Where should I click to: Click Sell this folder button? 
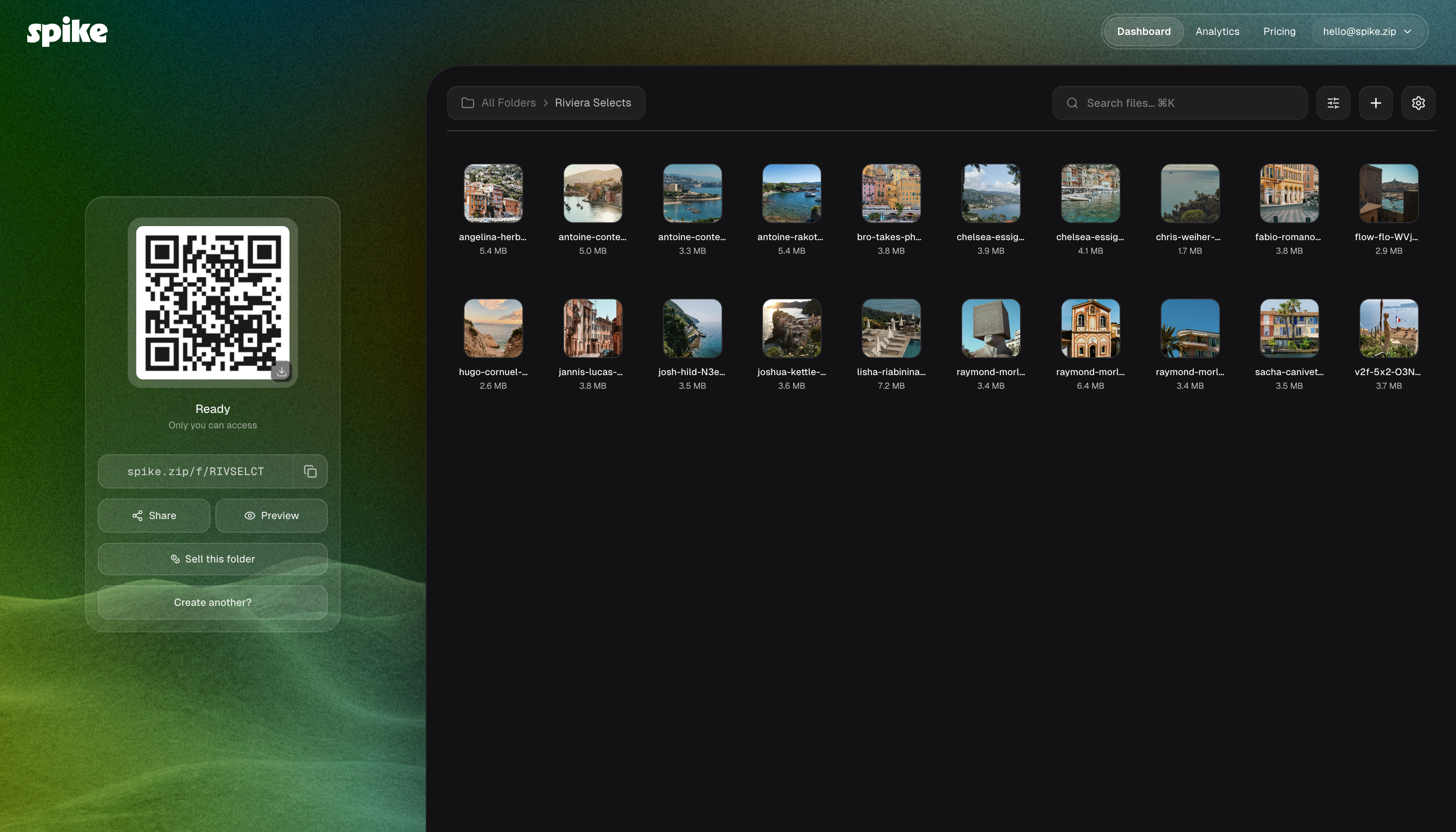pyautogui.click(x=212, y=559)
